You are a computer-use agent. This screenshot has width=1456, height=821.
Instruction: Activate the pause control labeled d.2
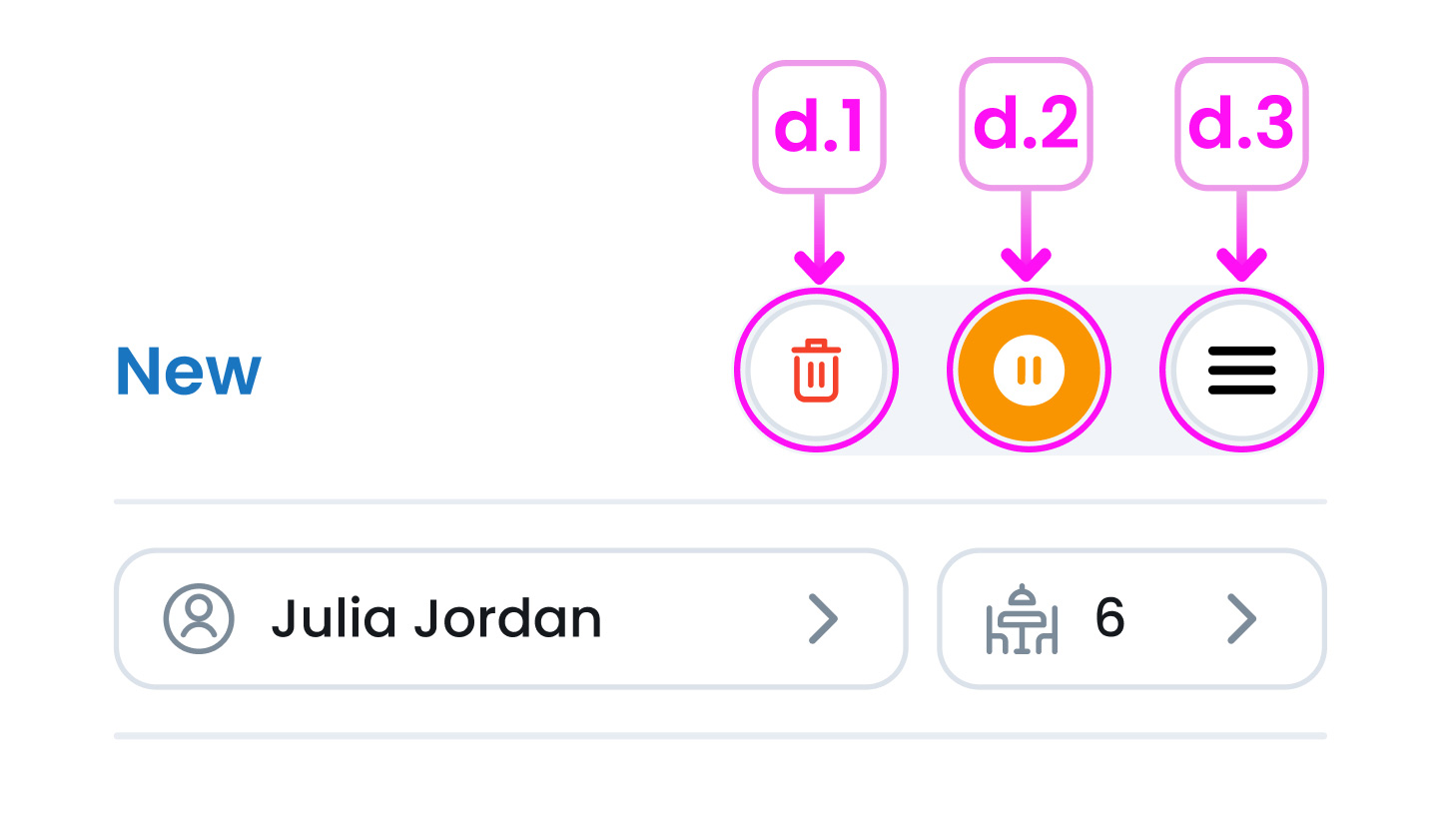pyautogui.click(x=1028, y=370)
